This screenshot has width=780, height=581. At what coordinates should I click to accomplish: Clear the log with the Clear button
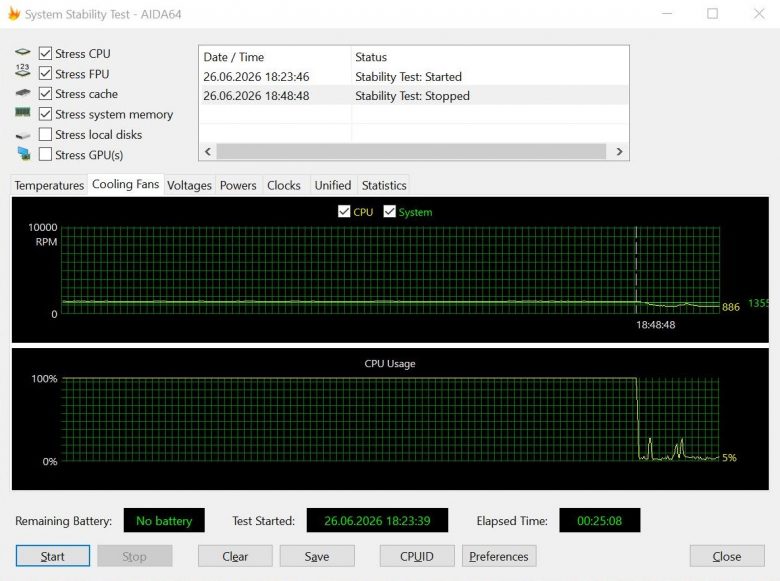235,556
